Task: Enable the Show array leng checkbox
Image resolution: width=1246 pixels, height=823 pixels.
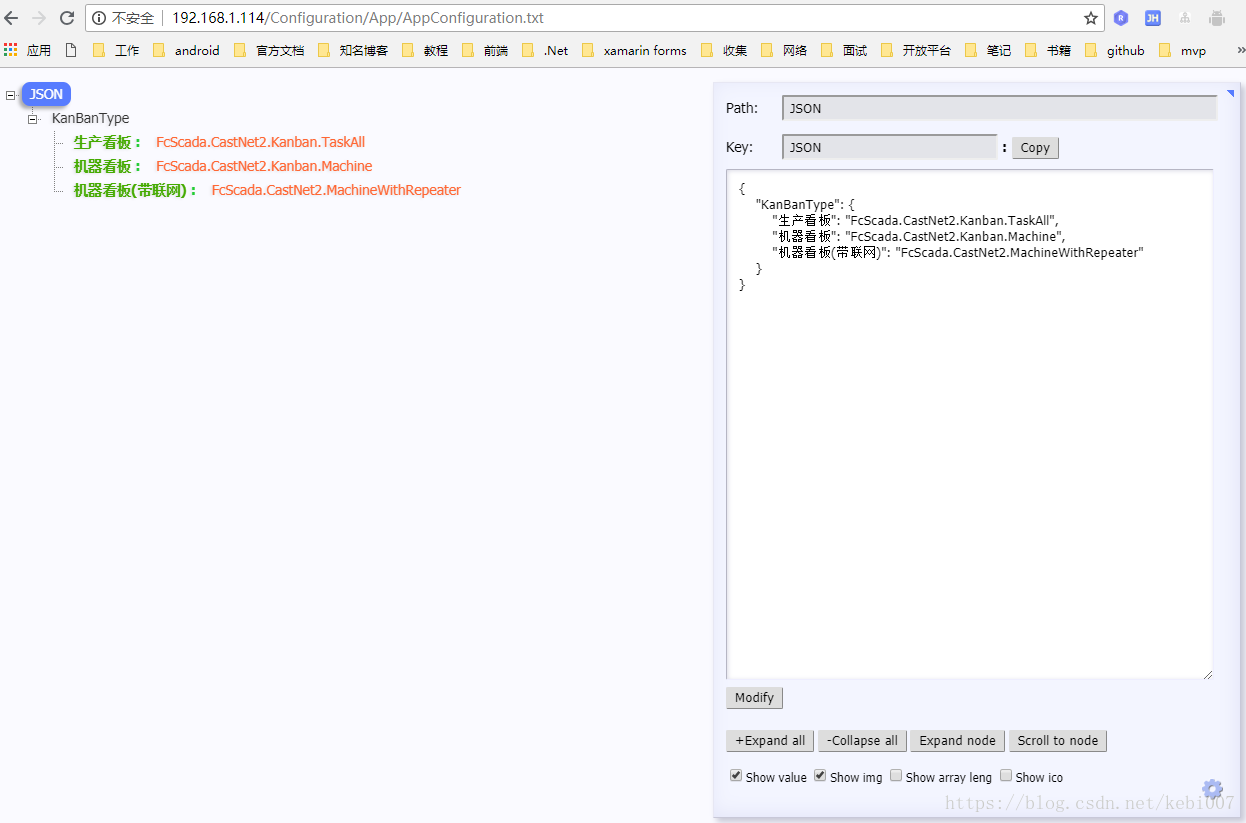Action: click(896, 775)
